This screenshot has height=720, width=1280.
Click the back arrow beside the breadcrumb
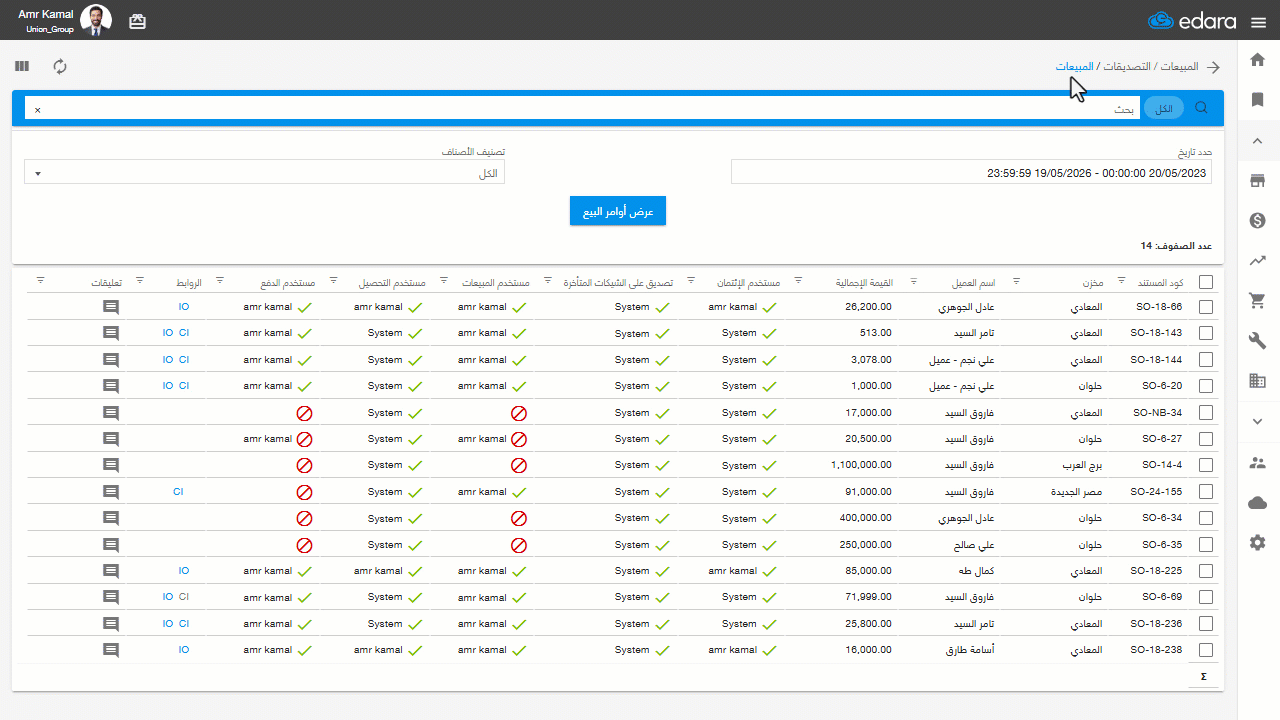click(x=1214, y=67)
